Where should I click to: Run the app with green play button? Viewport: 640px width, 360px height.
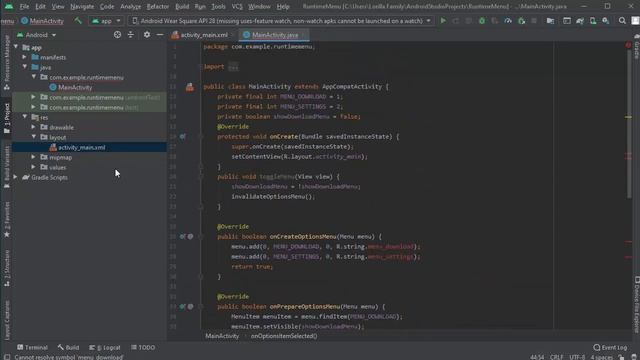tap(443, 21)
